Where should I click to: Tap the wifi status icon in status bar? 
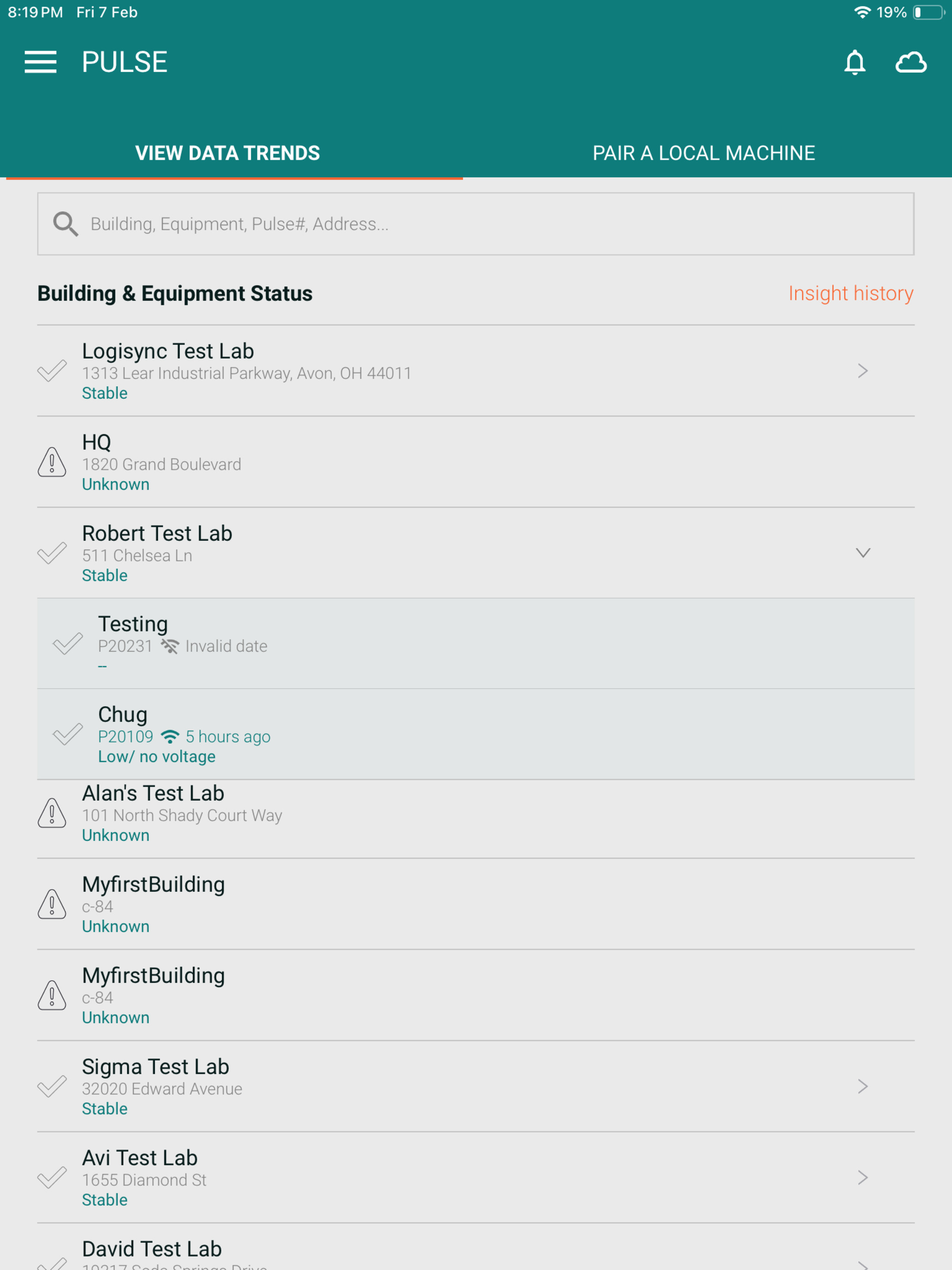click(862, 12)
